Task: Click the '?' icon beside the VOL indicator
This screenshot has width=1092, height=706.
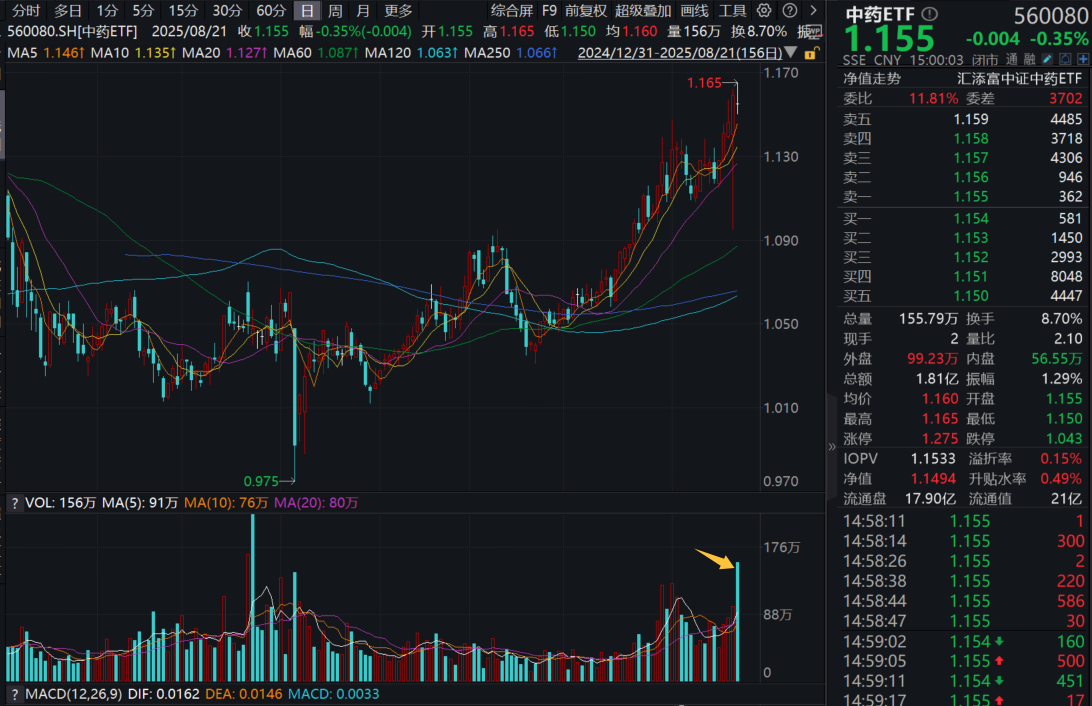Action: point(14,503)
